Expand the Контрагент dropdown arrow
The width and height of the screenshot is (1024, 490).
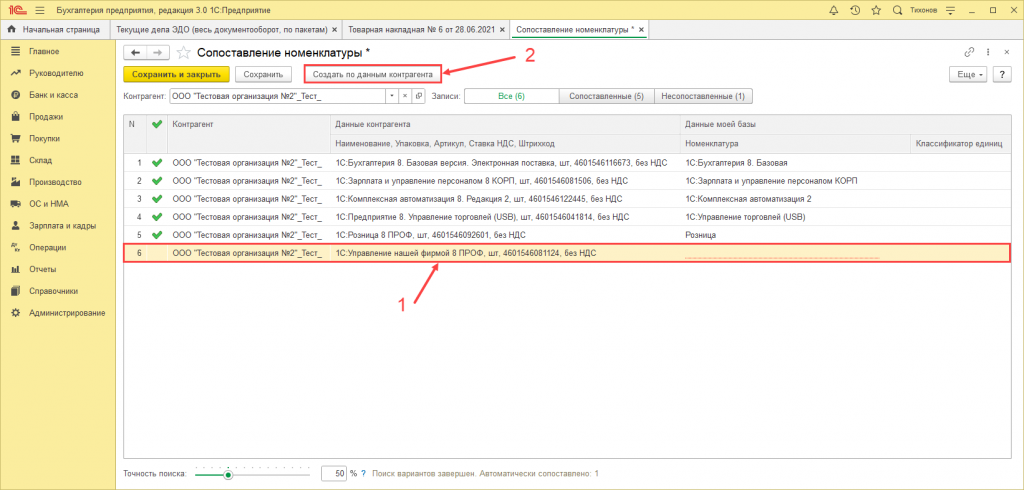pyautogui.click(x=392, y=96)
